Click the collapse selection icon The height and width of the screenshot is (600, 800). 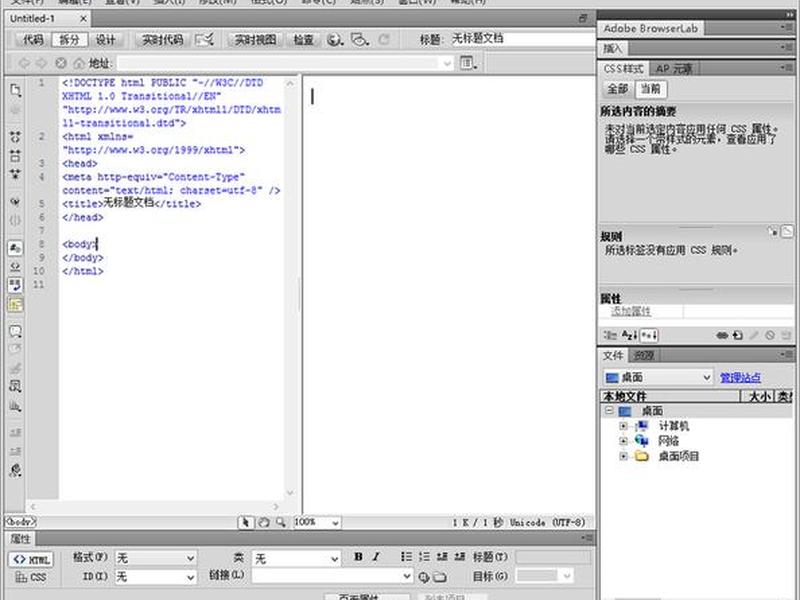tap(15, 156)
